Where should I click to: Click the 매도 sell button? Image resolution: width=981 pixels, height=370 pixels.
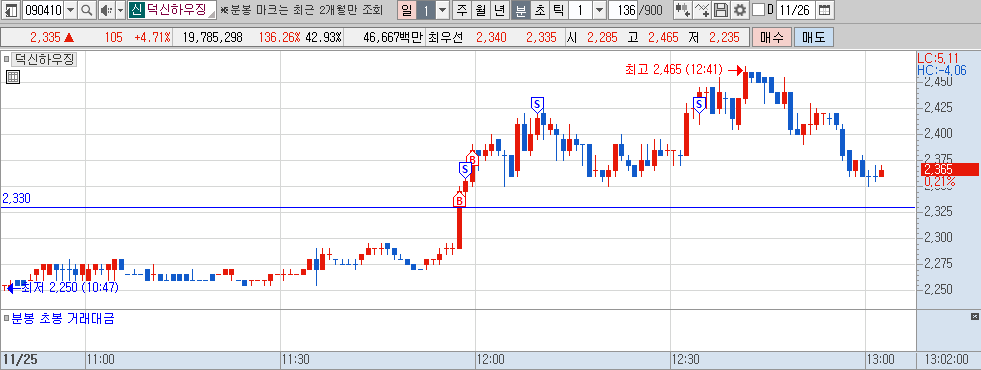tap(813, 38)
